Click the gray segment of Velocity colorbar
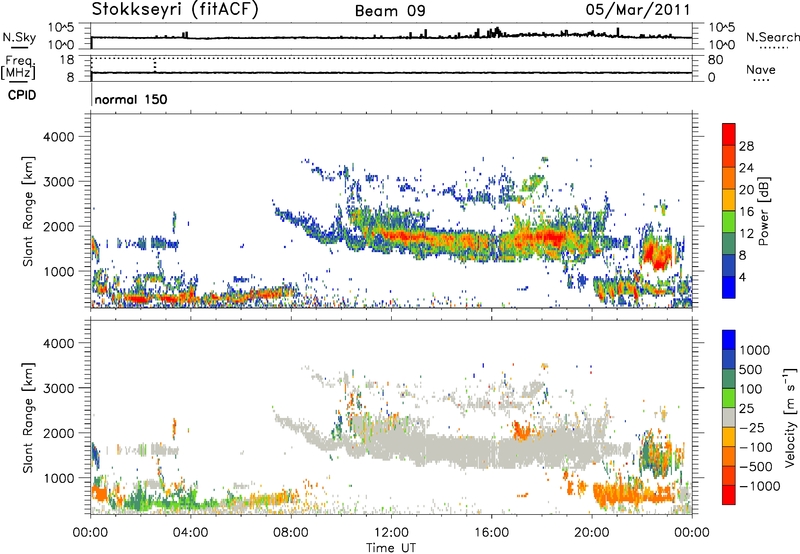This screenshot has width=800, height=554. [x=729, y=417]
